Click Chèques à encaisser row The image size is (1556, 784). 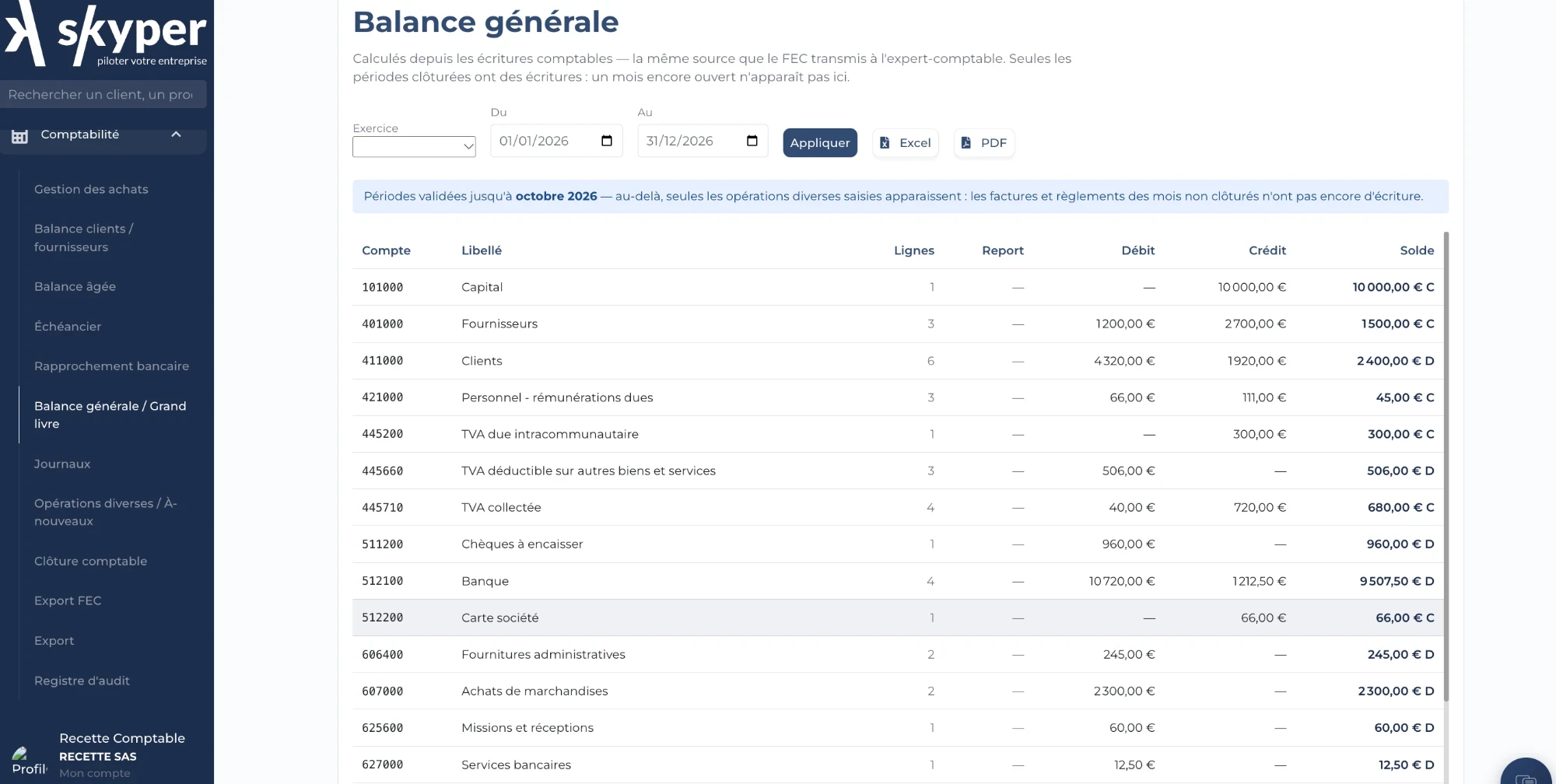898,544
